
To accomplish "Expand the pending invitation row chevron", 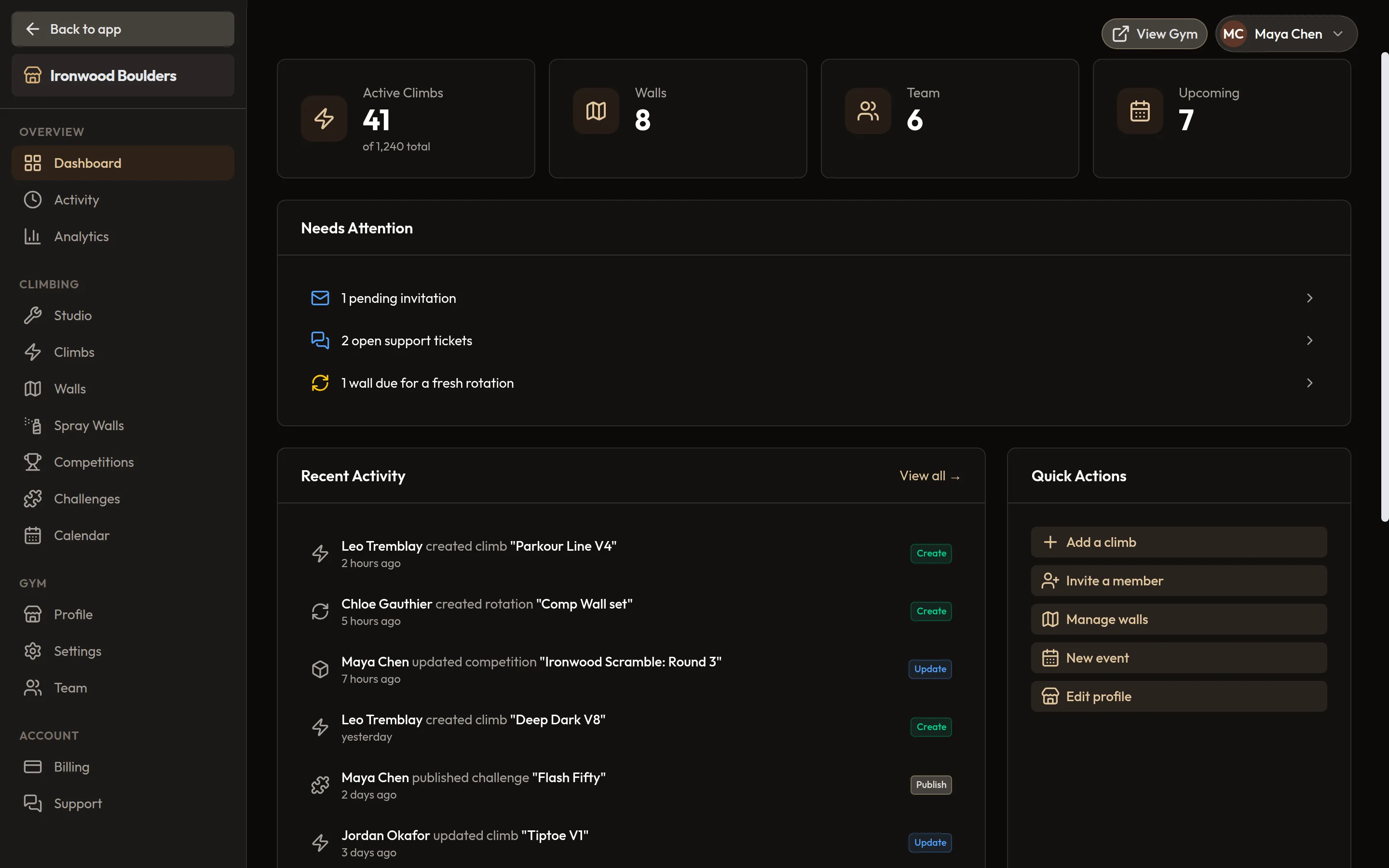I will [x=1310, y=298].
